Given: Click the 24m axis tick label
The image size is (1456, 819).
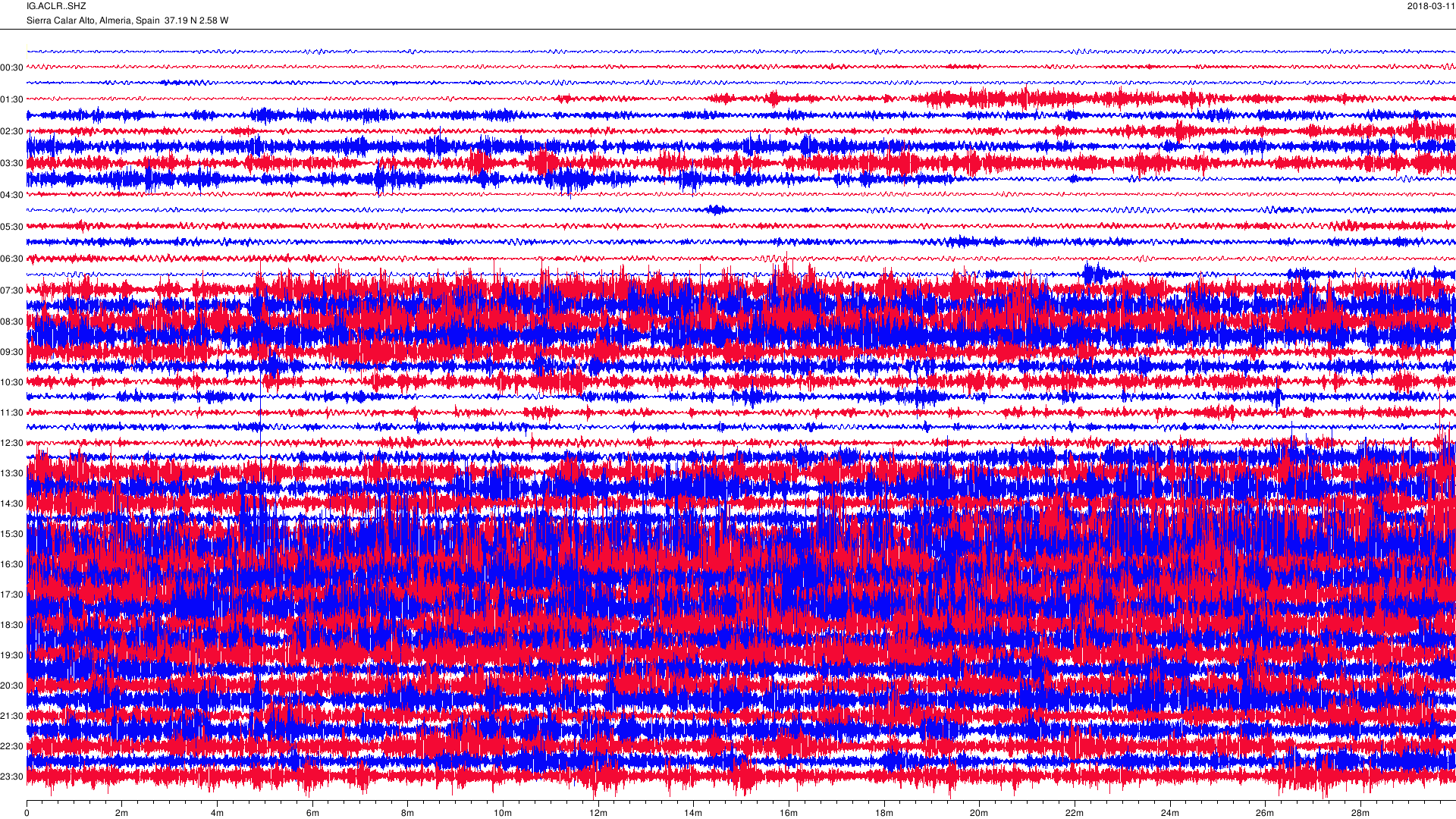Looking at the screenshot, I should 1170,813.
